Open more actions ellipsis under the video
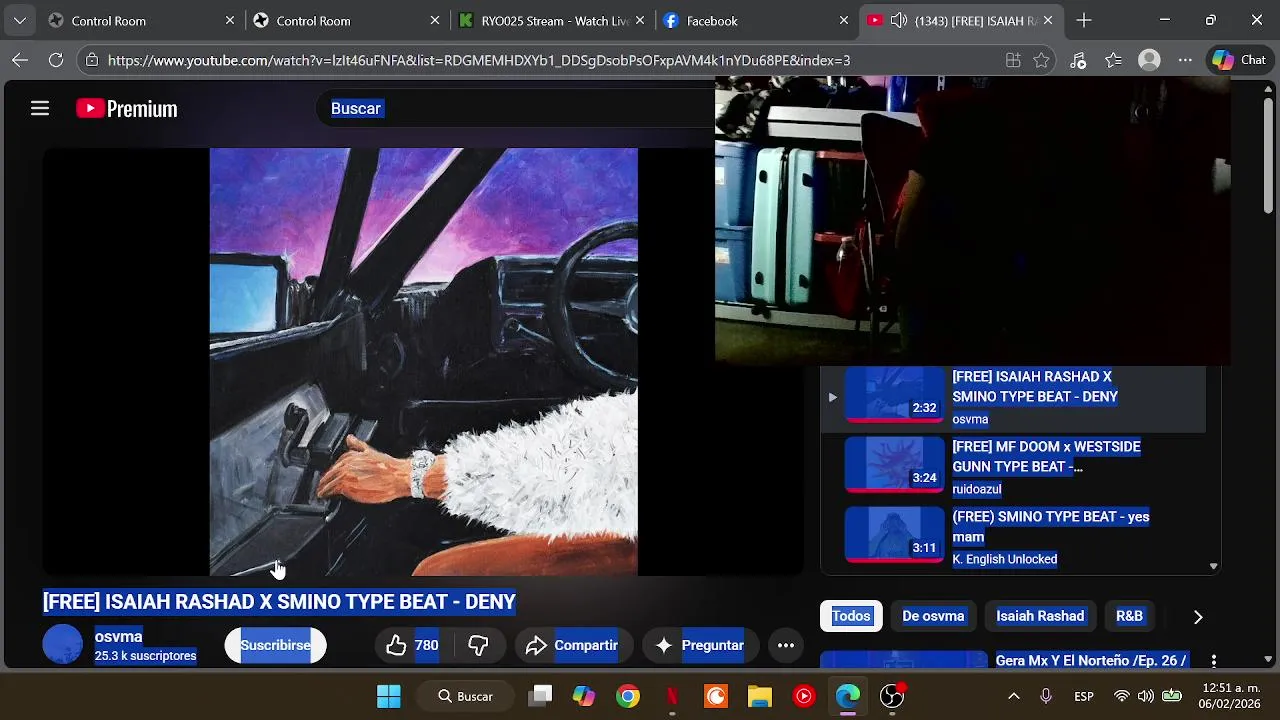Viewport: 1280px width, 720px height. point(786,645)
